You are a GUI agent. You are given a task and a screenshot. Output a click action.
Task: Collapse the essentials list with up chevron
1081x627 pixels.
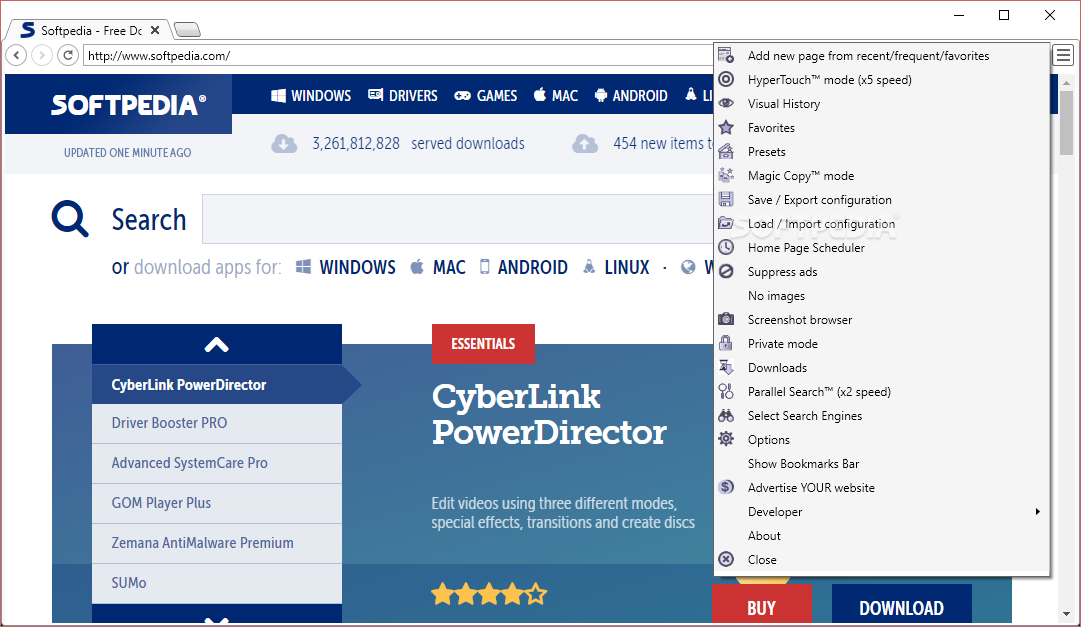pos(216,344)
